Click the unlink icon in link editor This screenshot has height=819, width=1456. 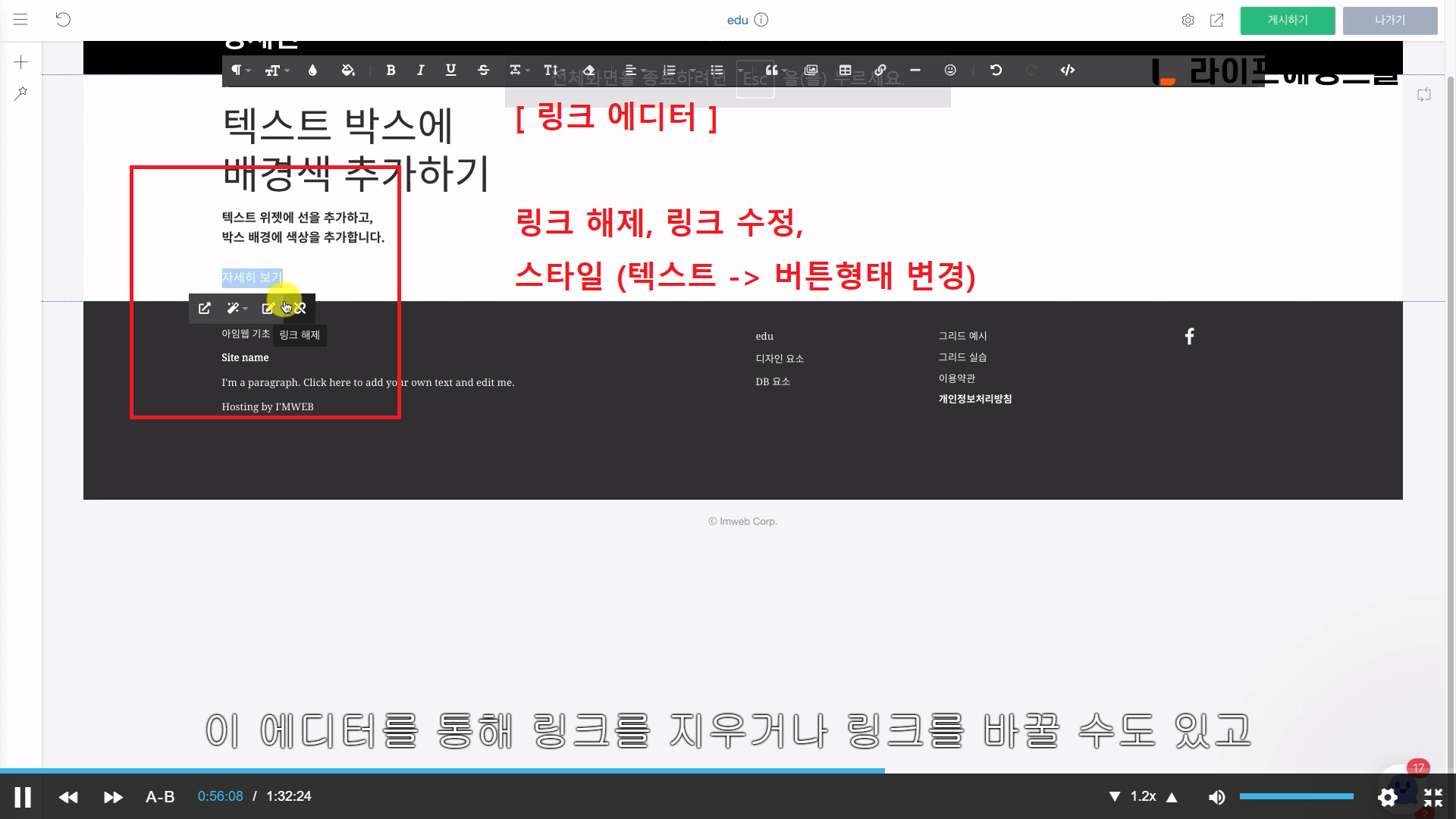click(x=301, y=309)
